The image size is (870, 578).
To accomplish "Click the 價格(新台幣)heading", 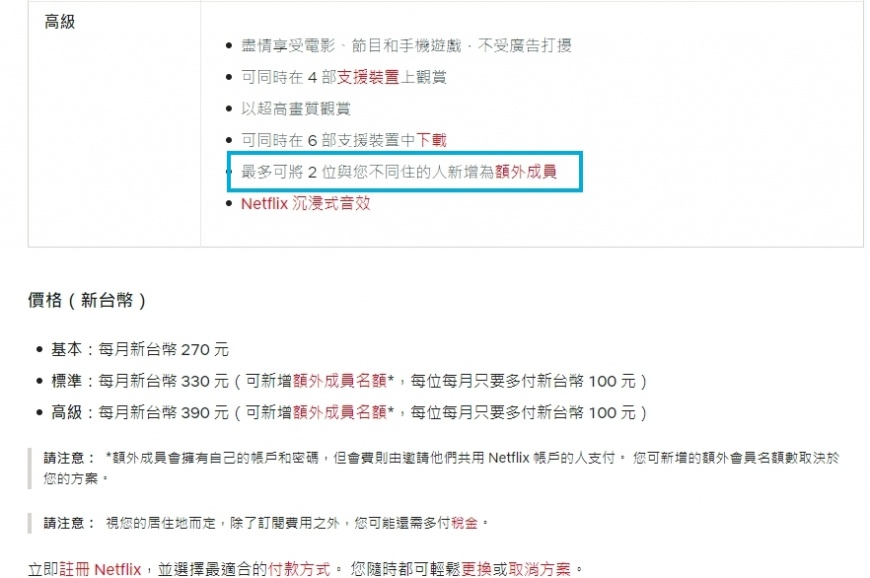I will point(87,301).
